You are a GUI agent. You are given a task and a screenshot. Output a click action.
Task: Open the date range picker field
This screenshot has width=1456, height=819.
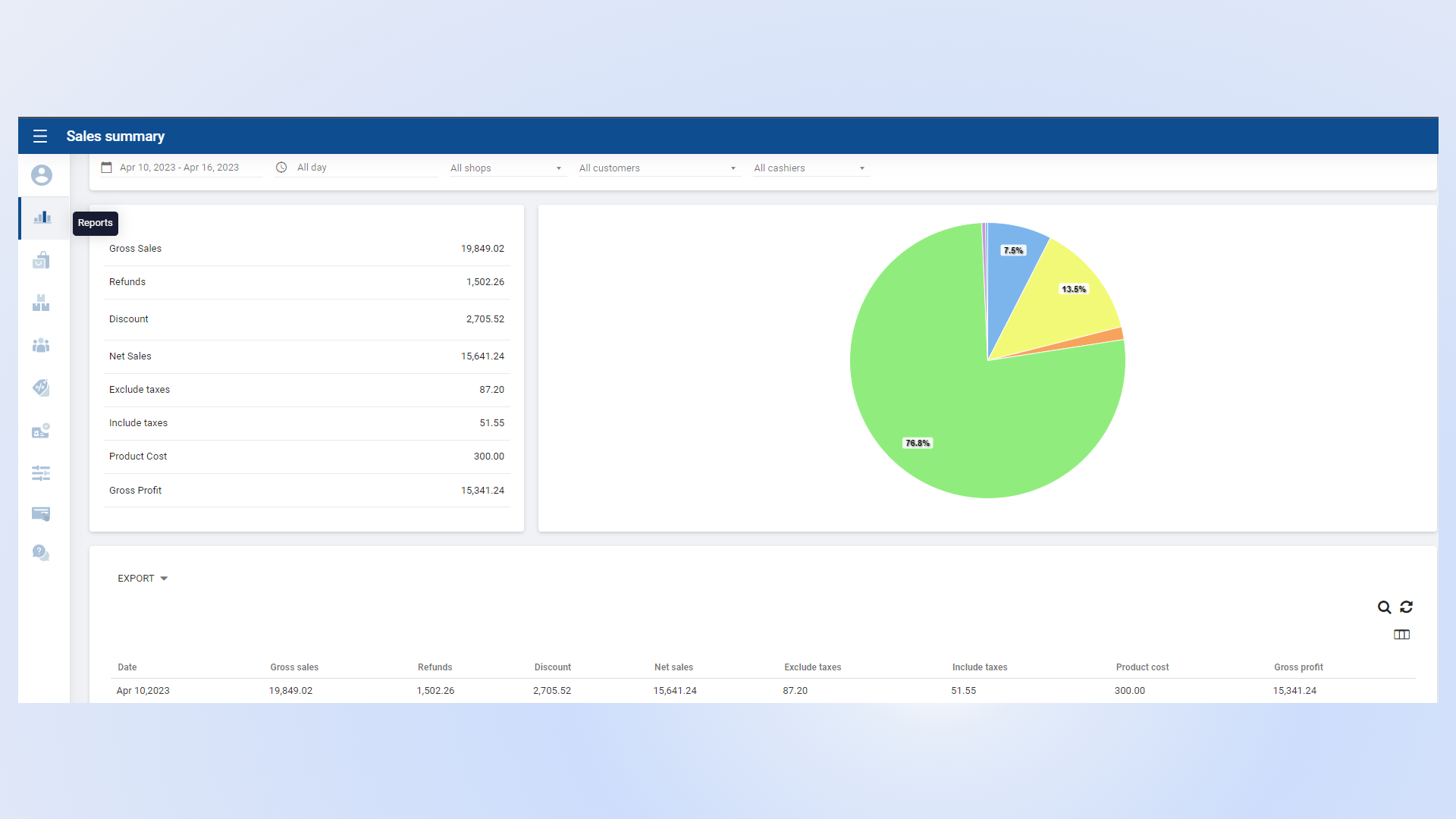tap(180, 168)
